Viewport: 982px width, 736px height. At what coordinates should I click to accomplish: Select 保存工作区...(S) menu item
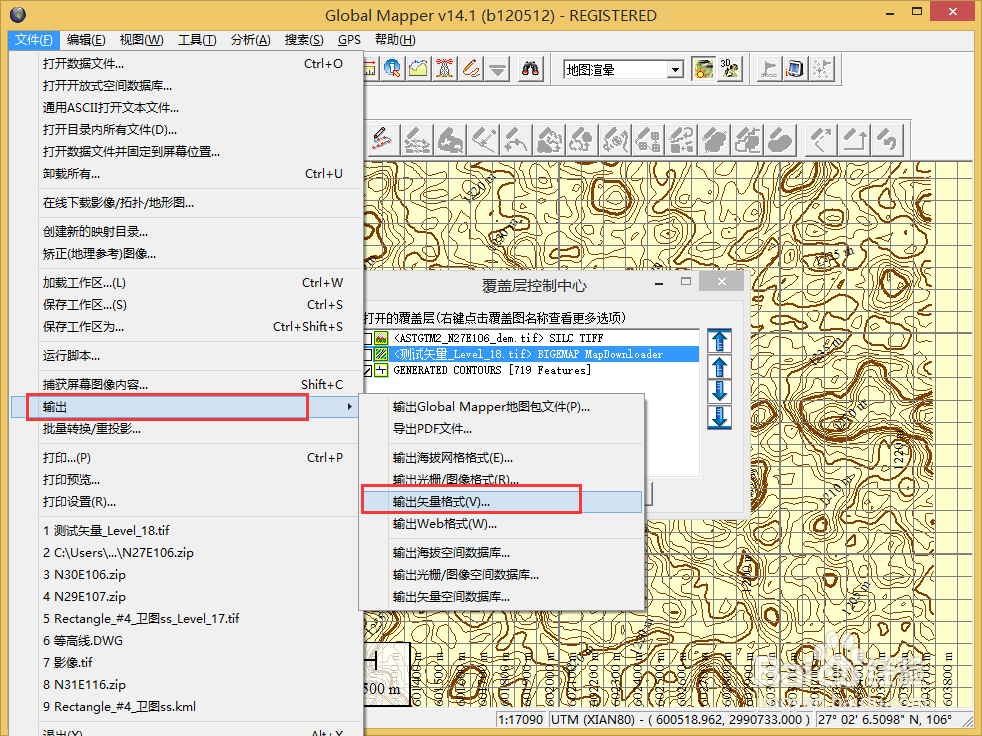tap(187, 305)
